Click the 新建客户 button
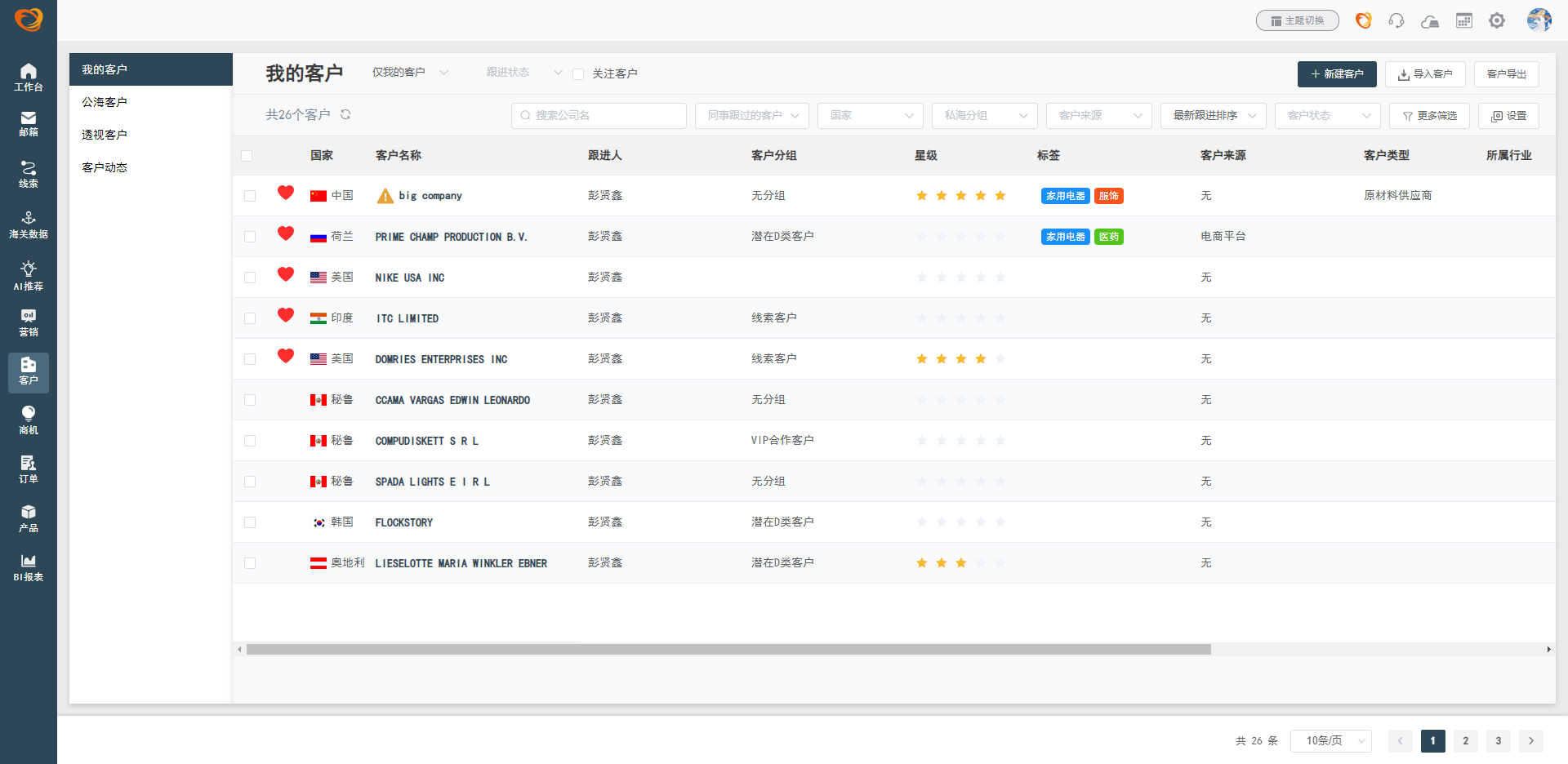 click(x=1336, y=74)
